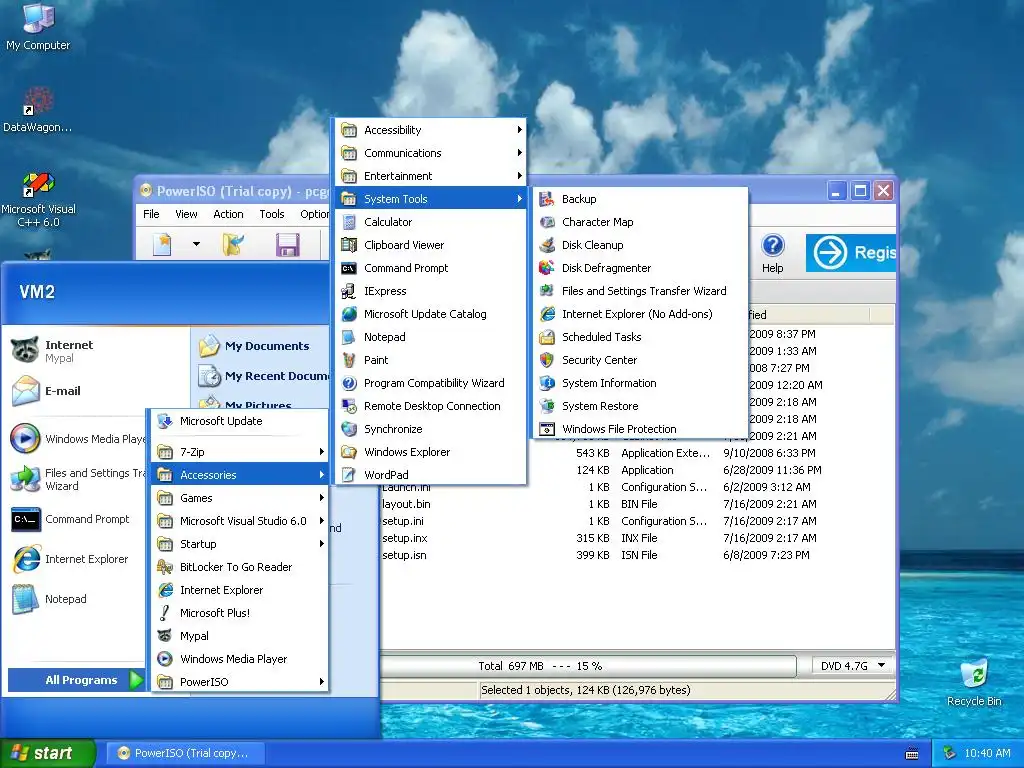The image size is (1024, 768).
Task: Open Remote Desktop Connection
Action: coord(430,406)
